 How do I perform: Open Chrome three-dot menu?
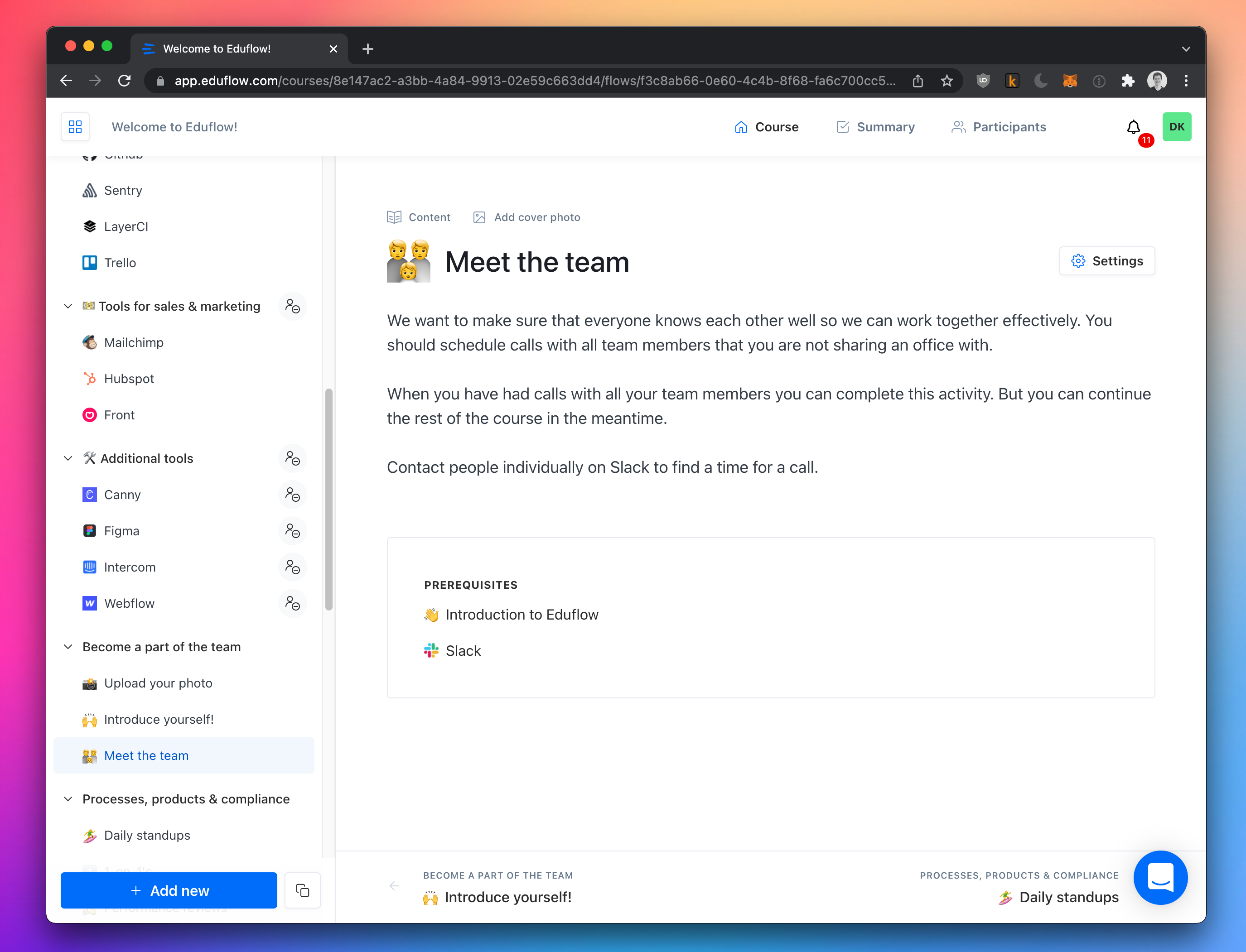click(1185, 81)
